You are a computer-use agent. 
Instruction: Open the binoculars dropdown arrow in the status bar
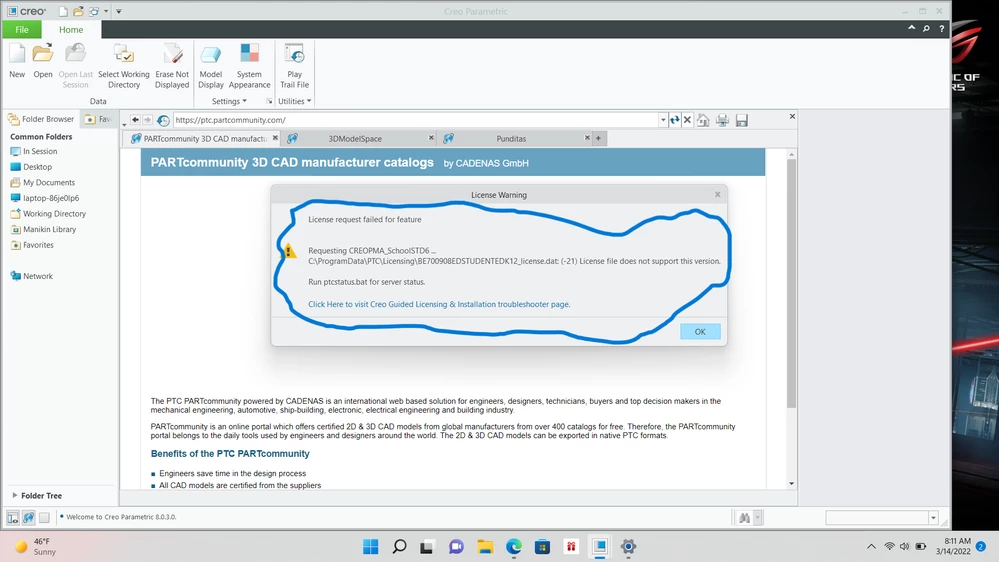(x=758, y=518)
